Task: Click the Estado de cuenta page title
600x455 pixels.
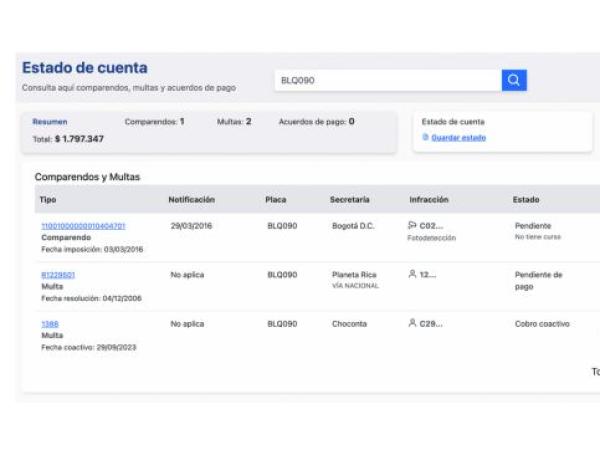Action: tap(85, 68)
